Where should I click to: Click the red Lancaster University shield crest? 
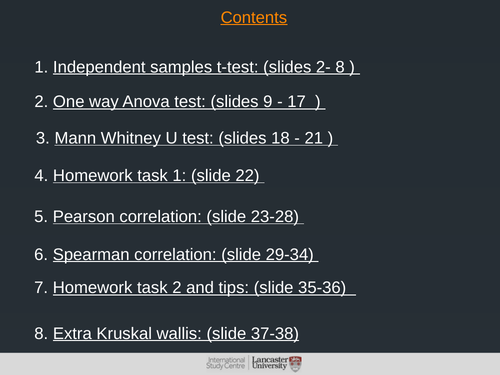click(x=295, y=364)
